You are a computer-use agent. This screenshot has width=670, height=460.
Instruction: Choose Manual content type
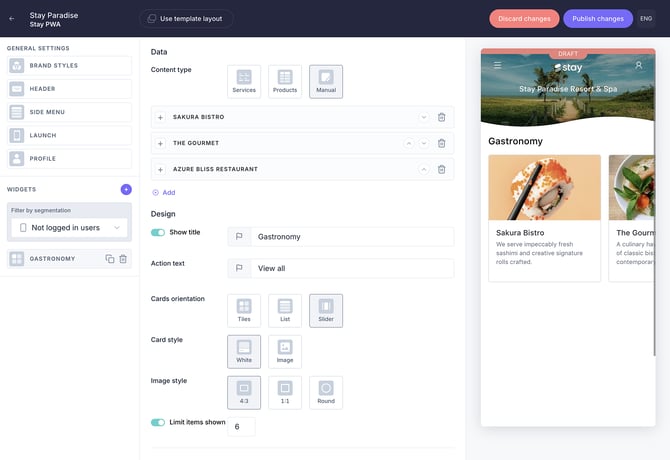326,82
